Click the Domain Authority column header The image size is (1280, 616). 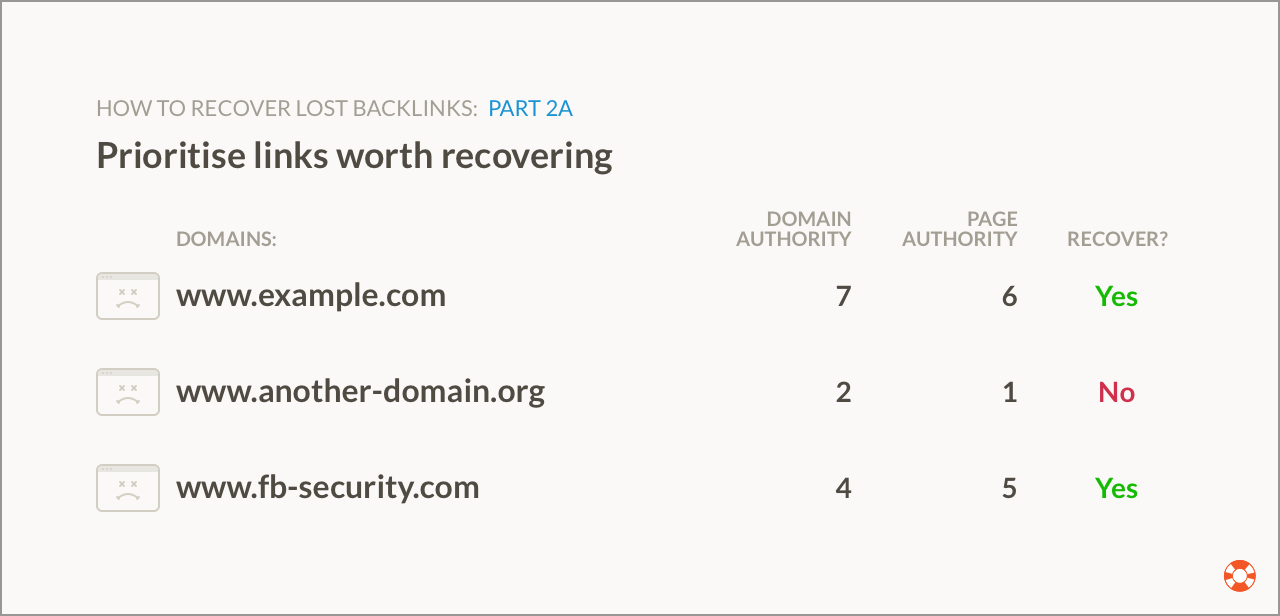(x=794, y=229)
